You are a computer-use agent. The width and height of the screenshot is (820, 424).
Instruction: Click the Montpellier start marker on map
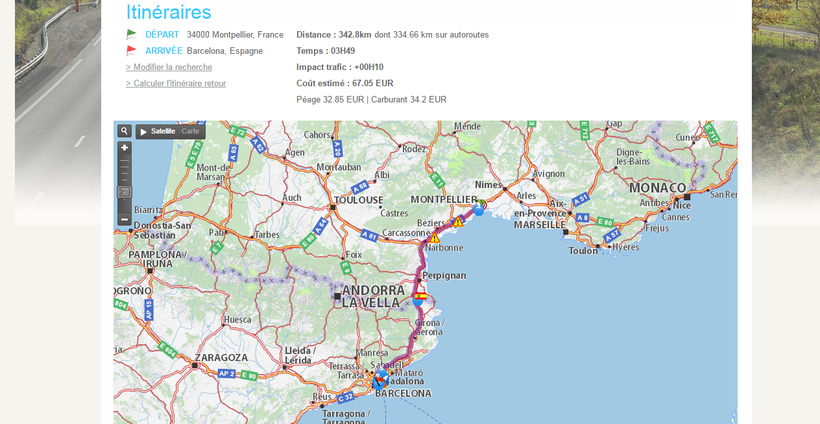pyautogui.click(x=479, y=208)
